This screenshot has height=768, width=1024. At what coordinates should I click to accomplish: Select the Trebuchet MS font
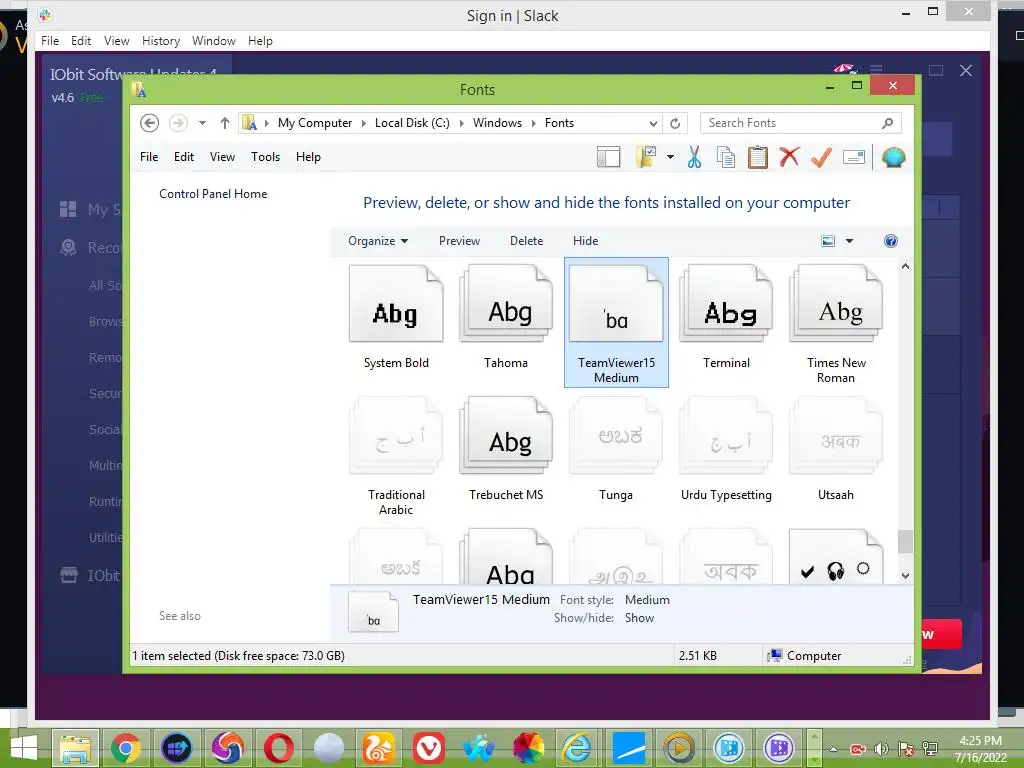pyautogui.click(x=506, y=449)
